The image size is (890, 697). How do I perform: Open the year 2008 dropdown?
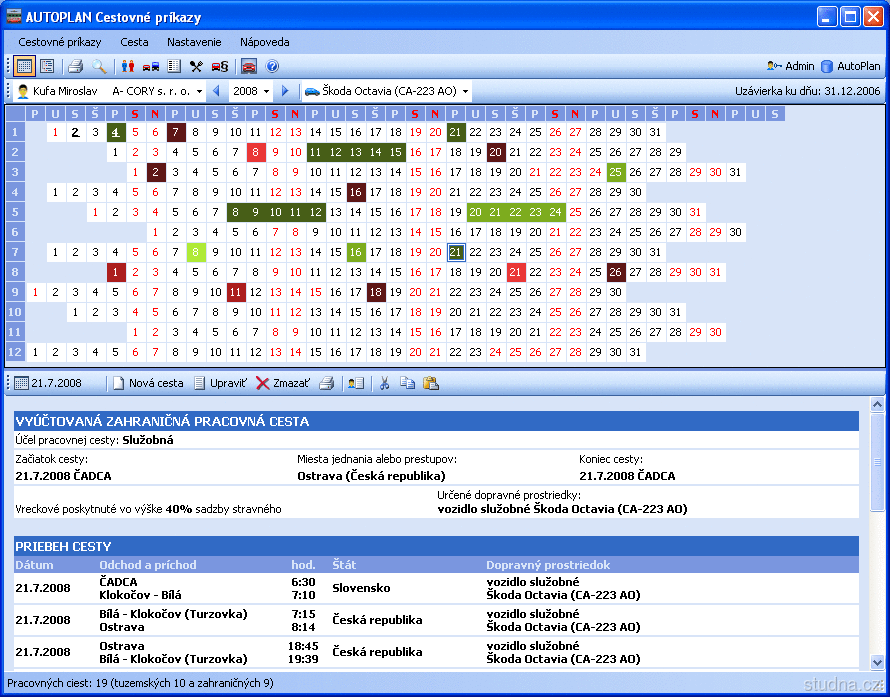click(x=266, y=92)
